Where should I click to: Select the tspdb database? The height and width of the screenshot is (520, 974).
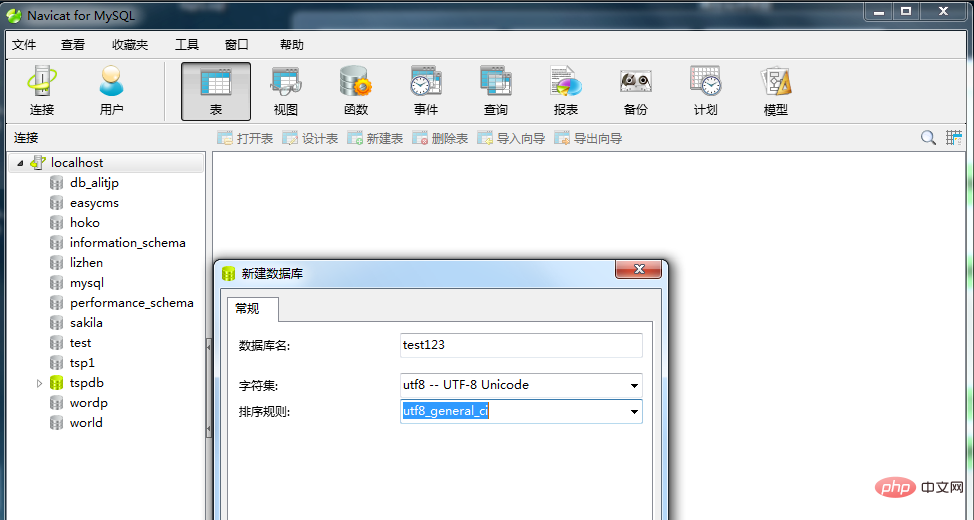pyautogui.click(x=86, y=383)
